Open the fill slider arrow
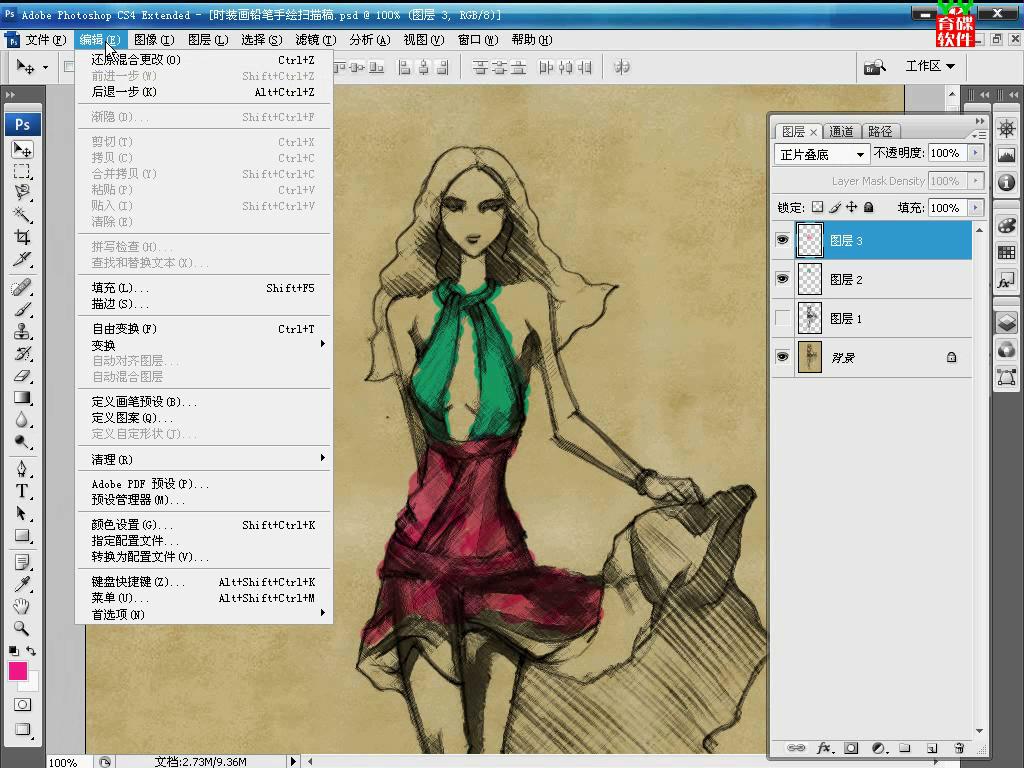This screenshot has height=768, width=1024. pos(976,208)
